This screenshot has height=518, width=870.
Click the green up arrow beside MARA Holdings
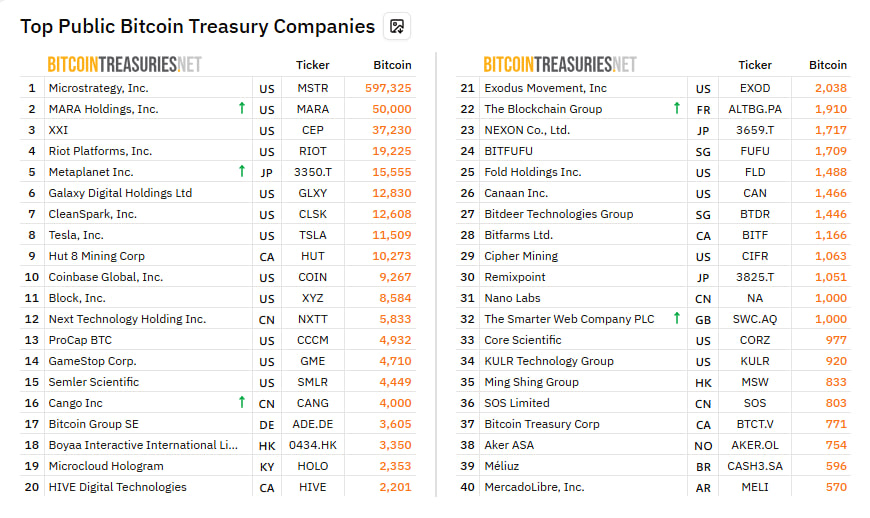[x=242, y=108]
